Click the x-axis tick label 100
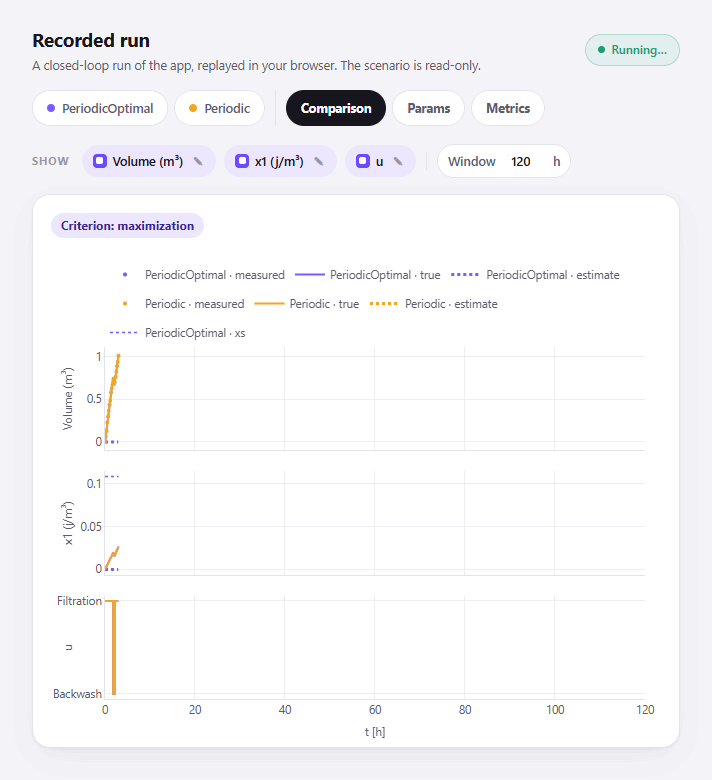Screen dimensions: 712x780 [555, 710]
